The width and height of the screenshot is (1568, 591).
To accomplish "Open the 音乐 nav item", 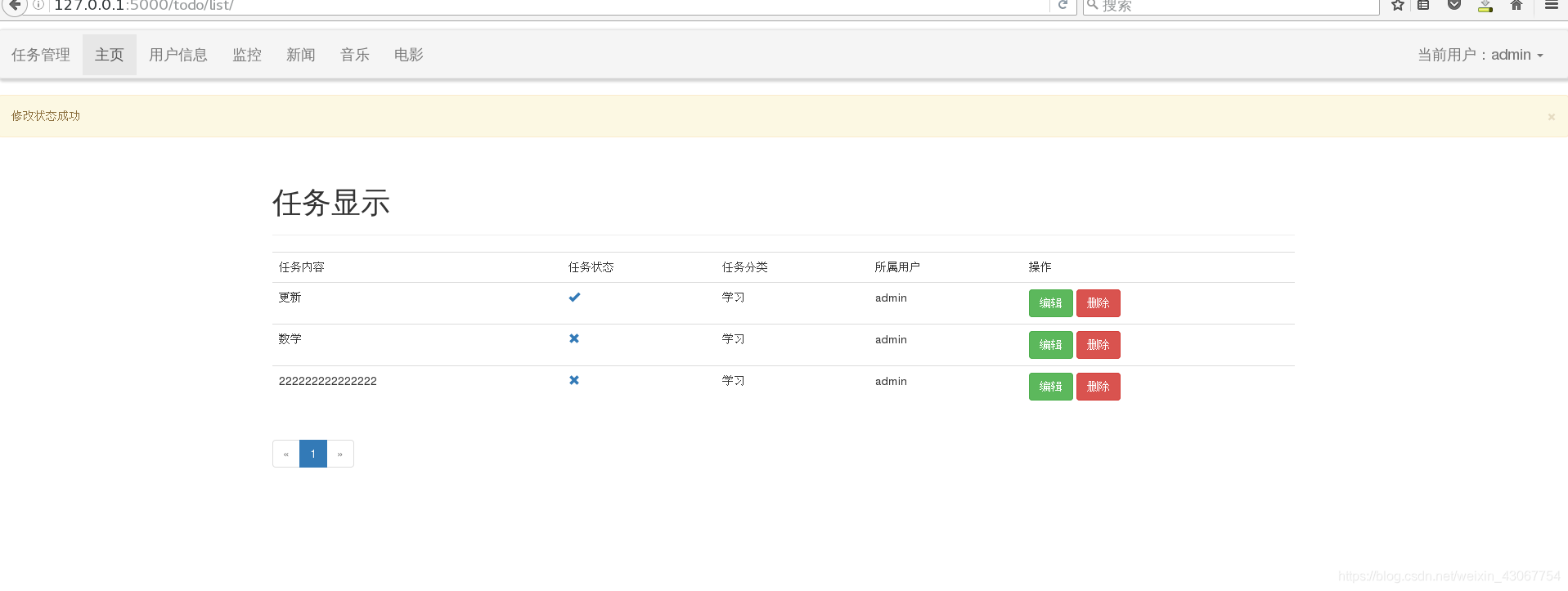I will 355,55.
